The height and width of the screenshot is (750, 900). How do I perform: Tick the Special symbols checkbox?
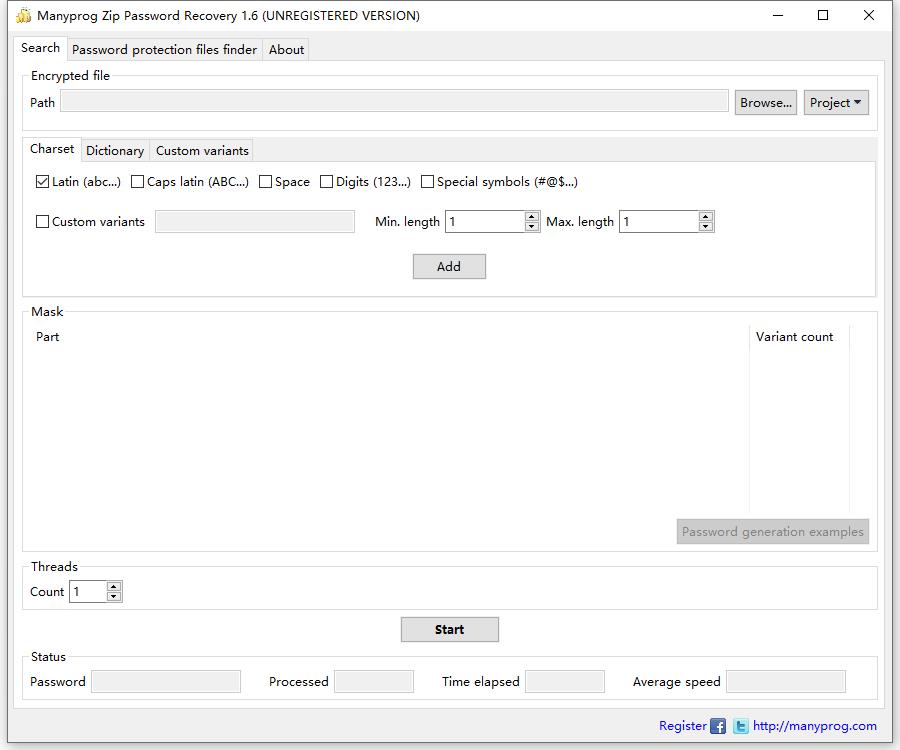click(x=428, y=182)
